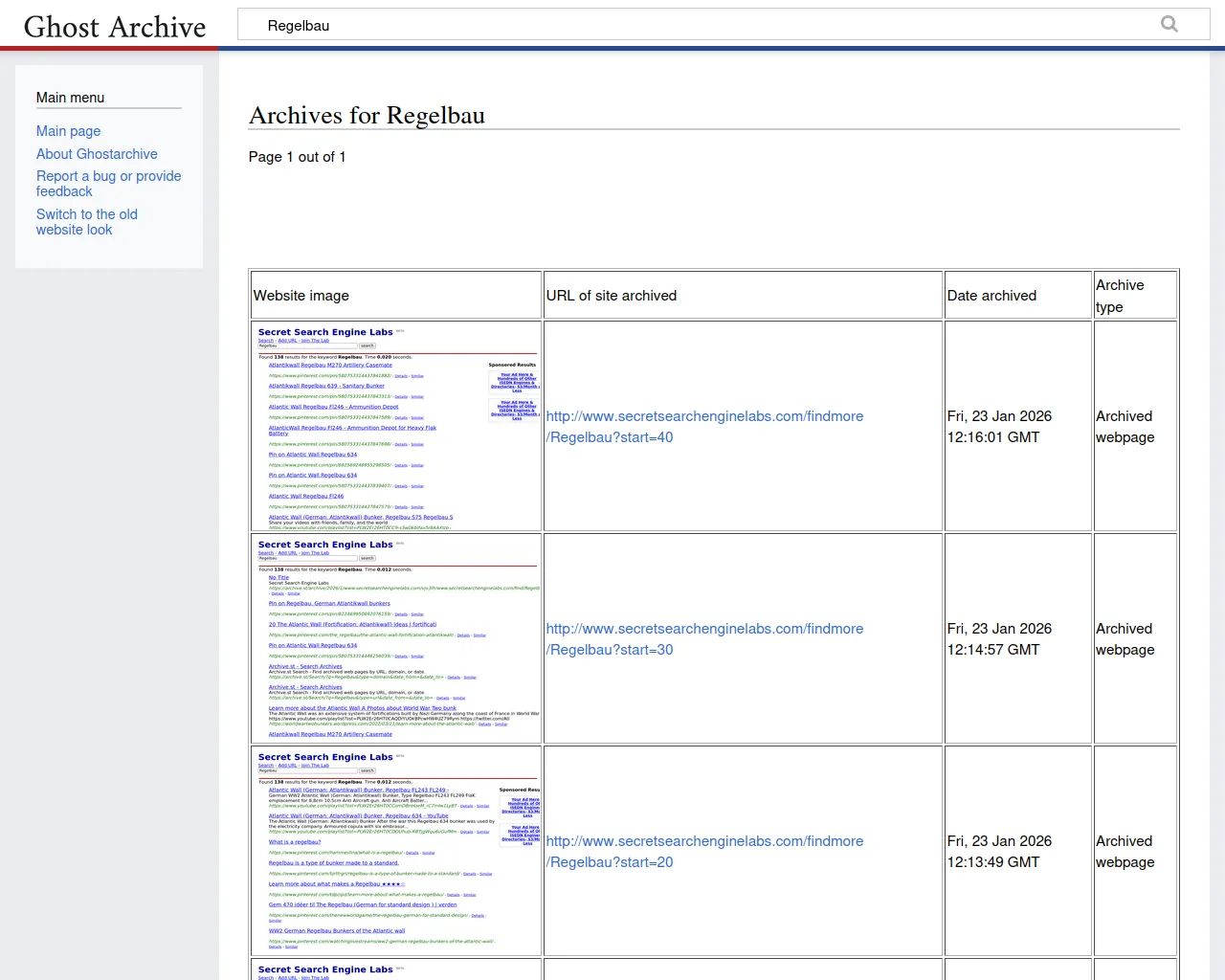1225x980 pixels.
Task: Click the Ghost Archive logo
Action: coord(115,27)
